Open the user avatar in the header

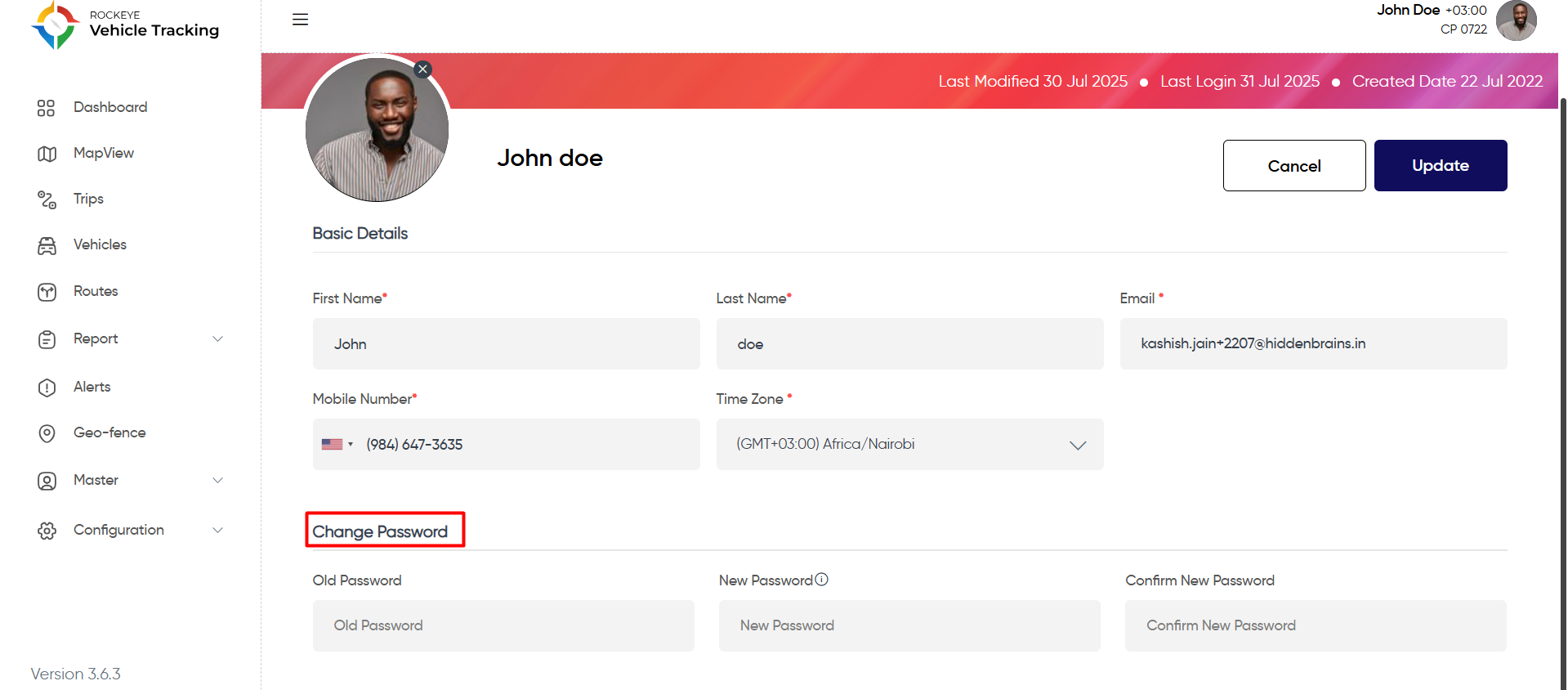coord(1516,20)
